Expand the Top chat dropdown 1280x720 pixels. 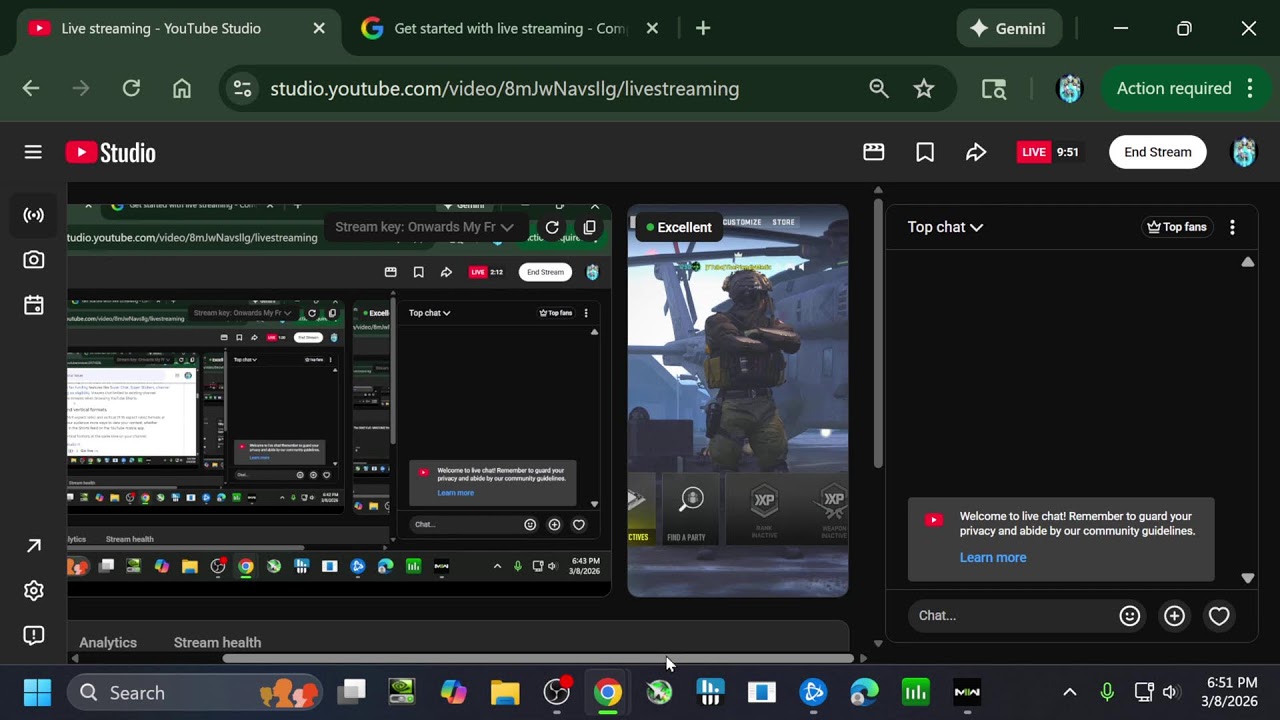(x=945, y=227)
